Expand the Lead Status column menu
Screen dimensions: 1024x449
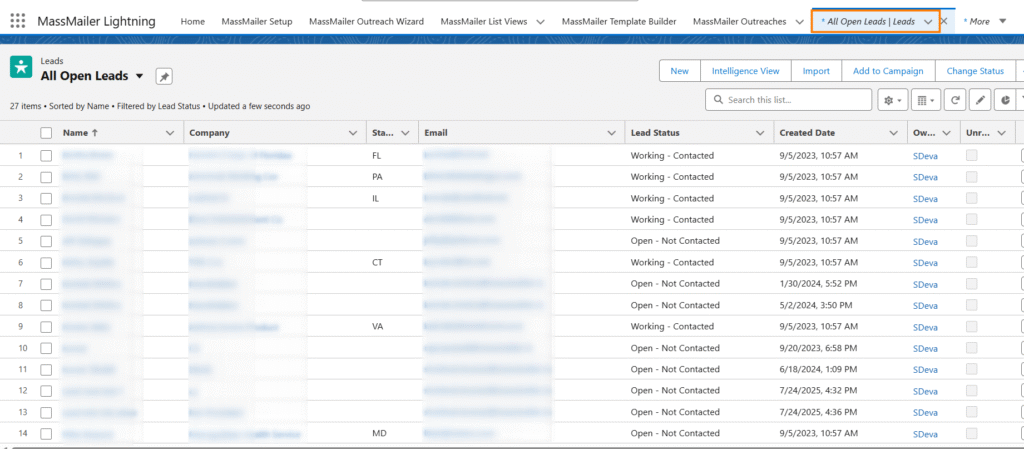[x=762, y=133]
